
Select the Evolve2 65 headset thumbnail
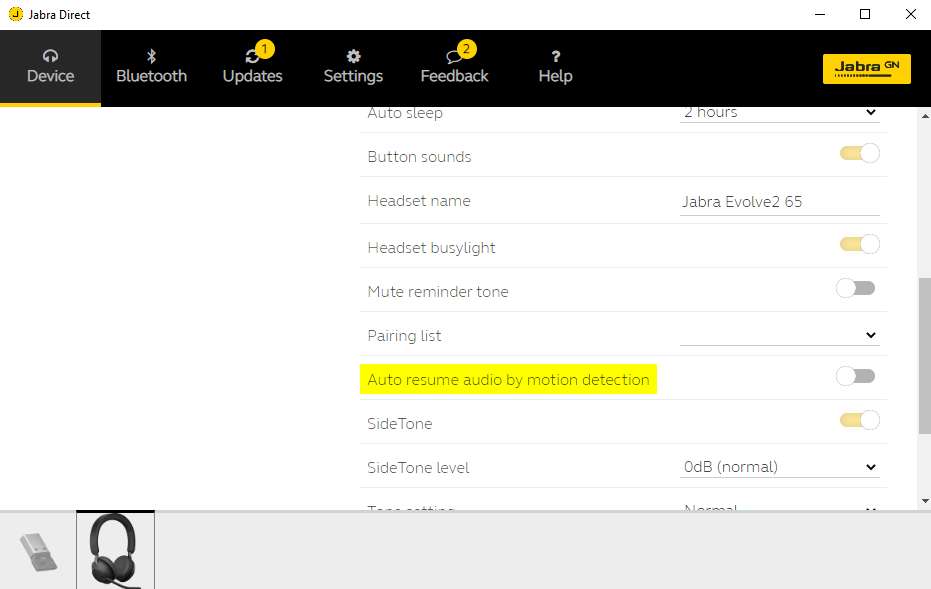pyautogui.click(x=115, y=550)
